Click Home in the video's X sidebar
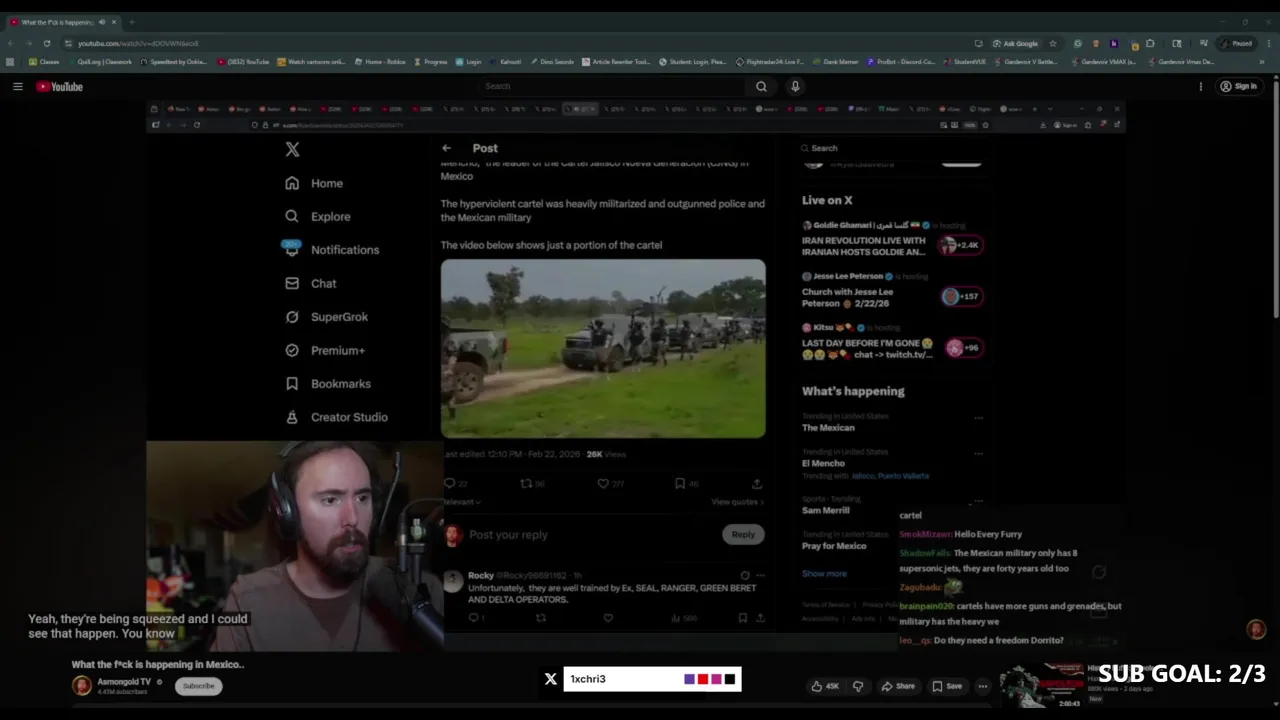 315,183
